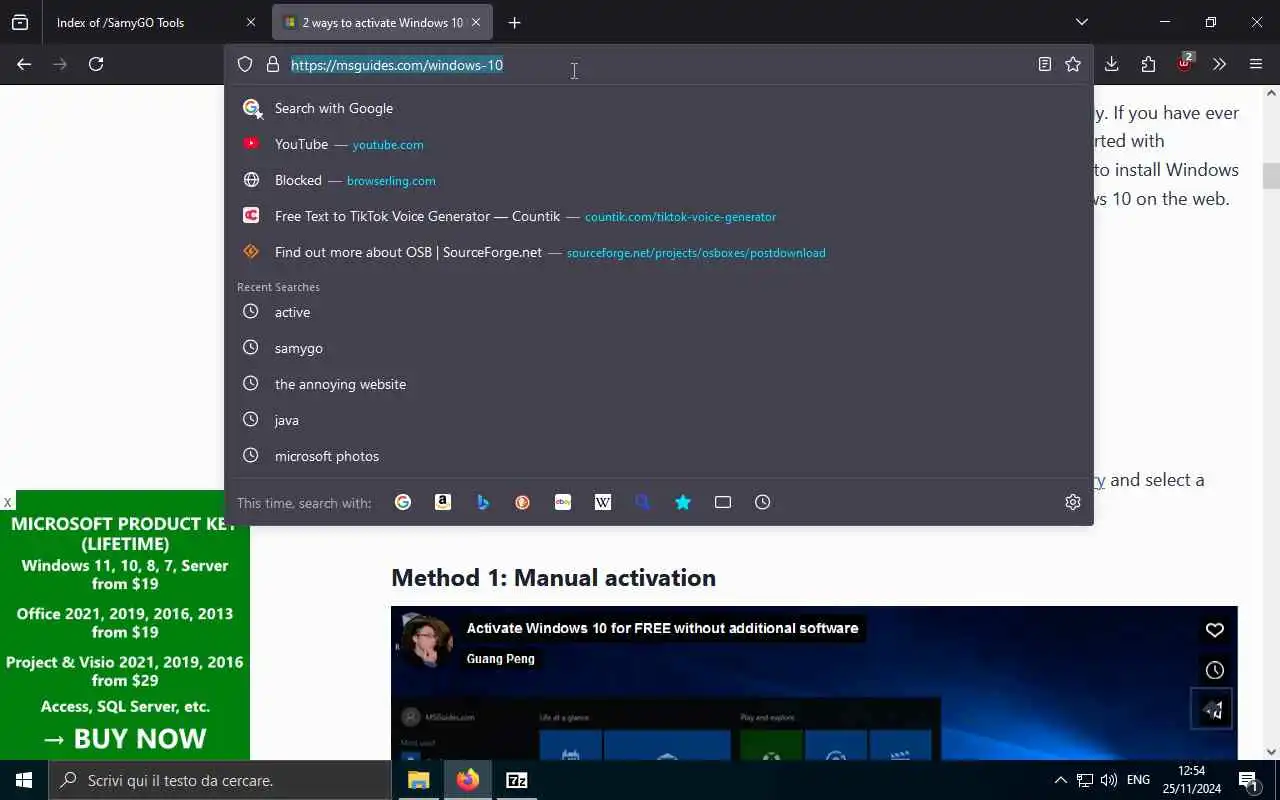The height and width of the screenshot is (800, 1280).
Task: Open 7-Zip from the taskbar
Action: [516, 780]
